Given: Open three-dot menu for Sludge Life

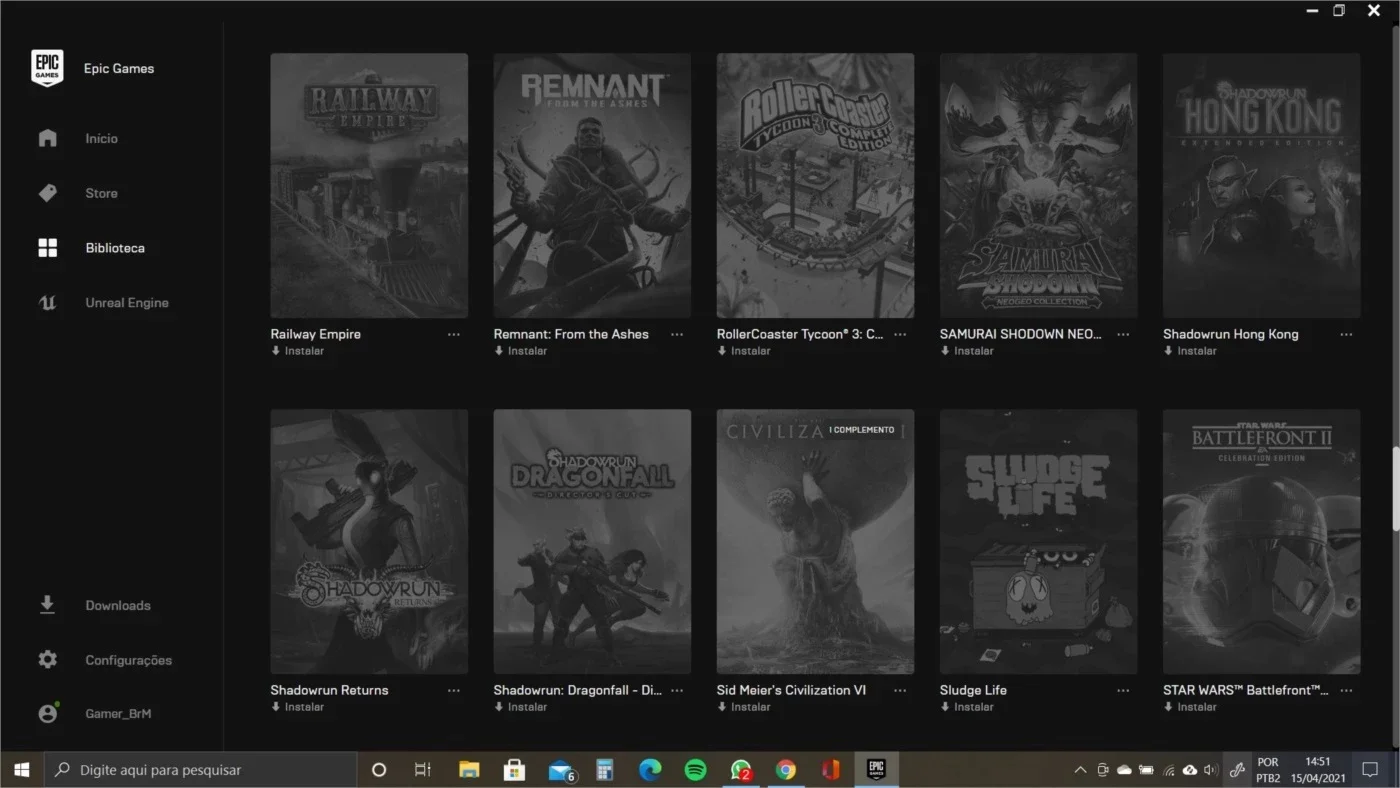Looking at the screenshot, I should [1123, 690].
